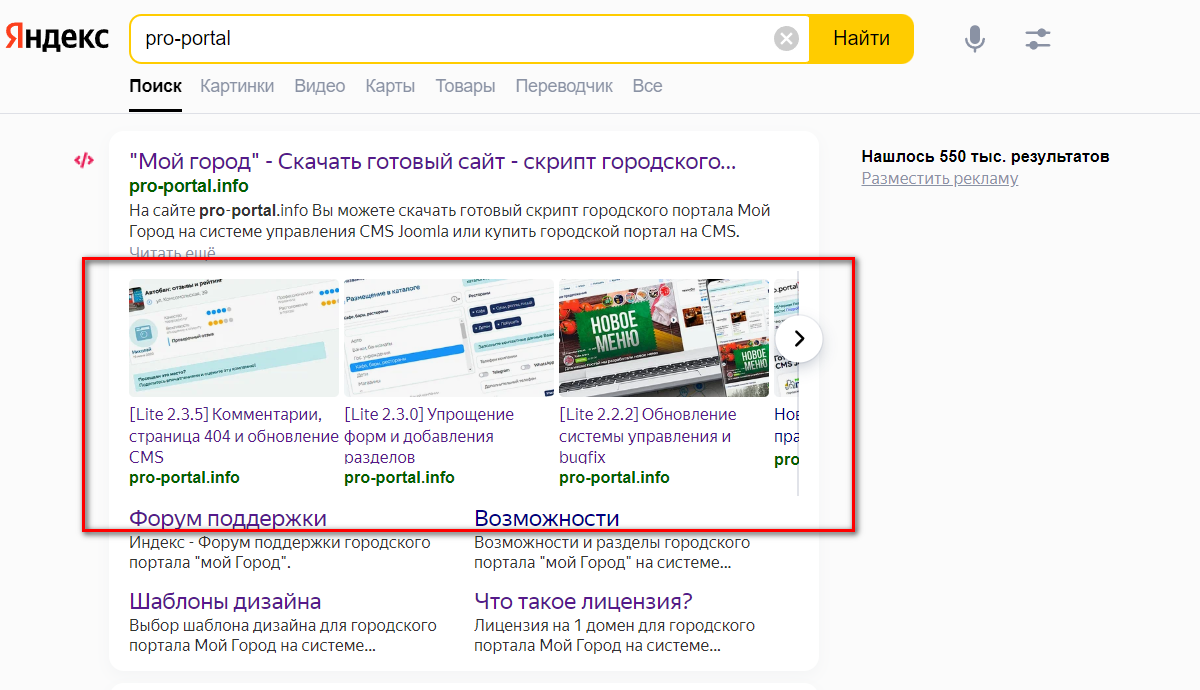
Task: Click the Yandex logo
Action: pyautogui.click(x=57, y=38)
